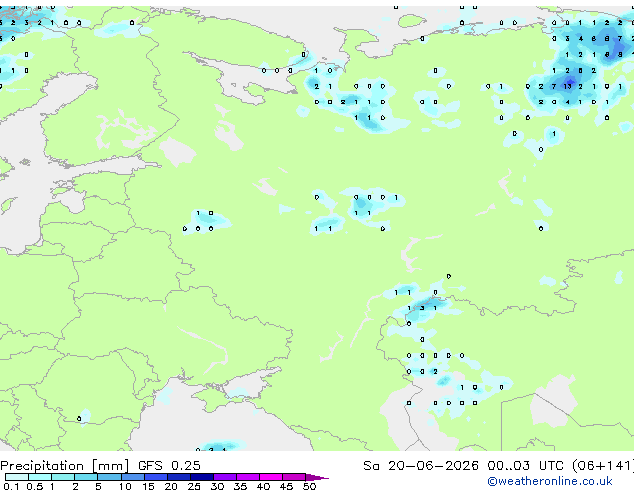
Task: Pick the legend swatch between 0.1 and 0.5
Action: point(17,477)
